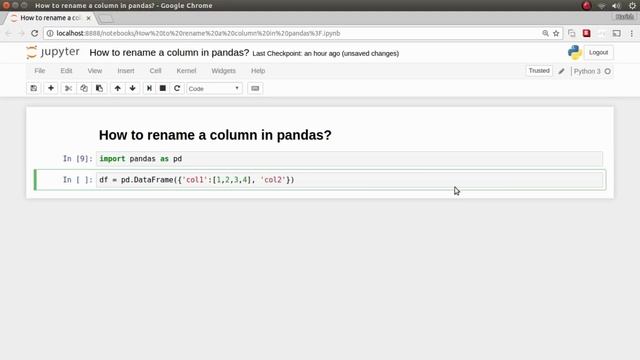This screenshot has height=360, width=640.
Task: Open the command palette keyboard icon
Action: 255,88
